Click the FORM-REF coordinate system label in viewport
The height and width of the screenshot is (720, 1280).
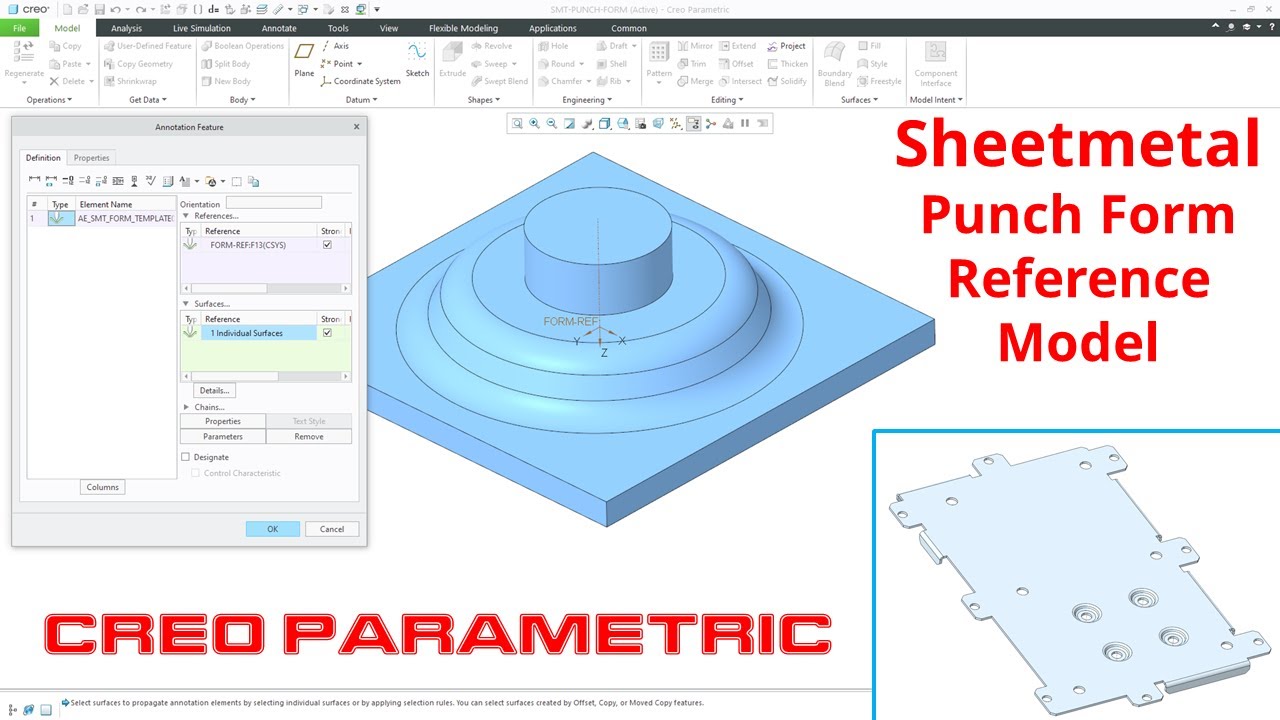(570, 322)
